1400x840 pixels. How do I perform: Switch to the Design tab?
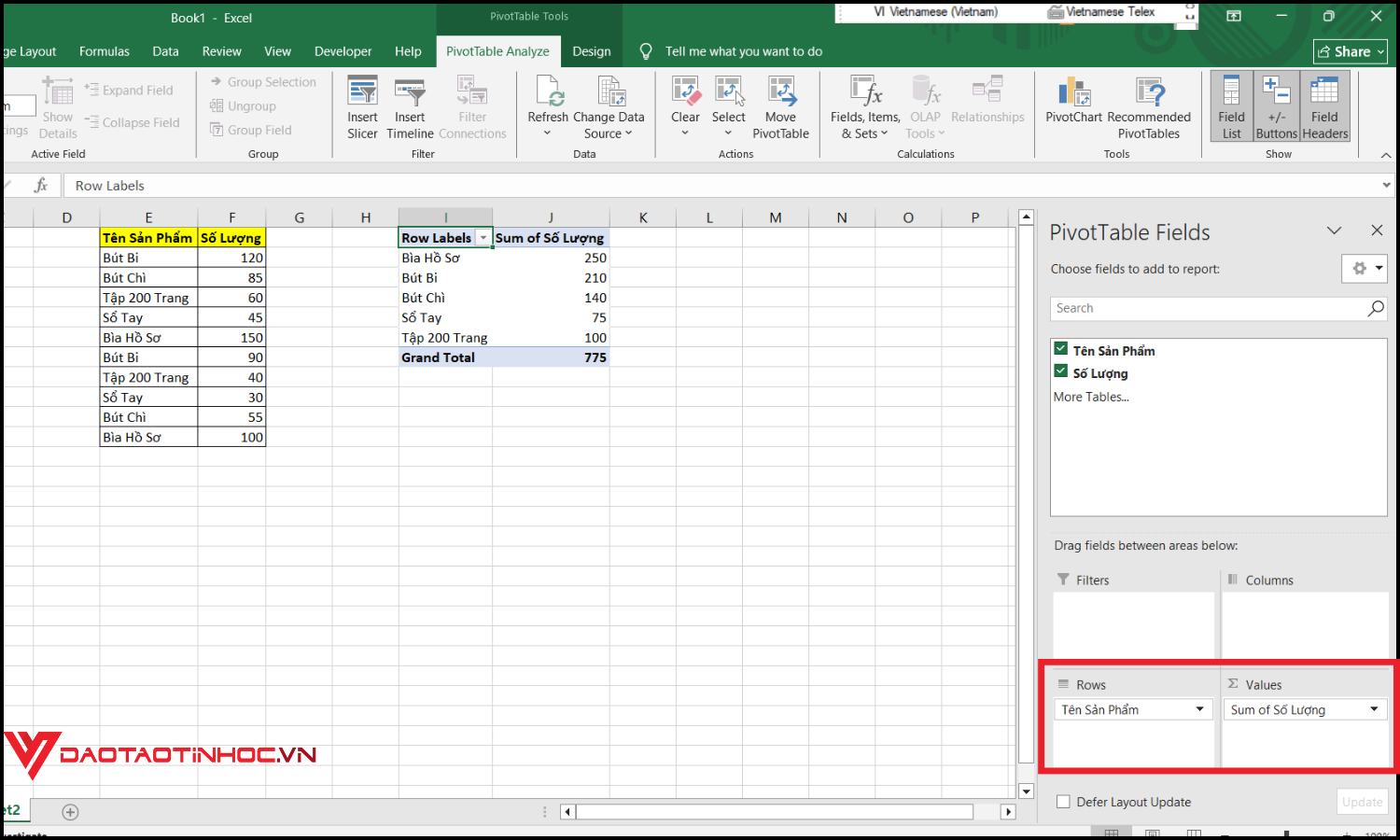tap(592, 51)
